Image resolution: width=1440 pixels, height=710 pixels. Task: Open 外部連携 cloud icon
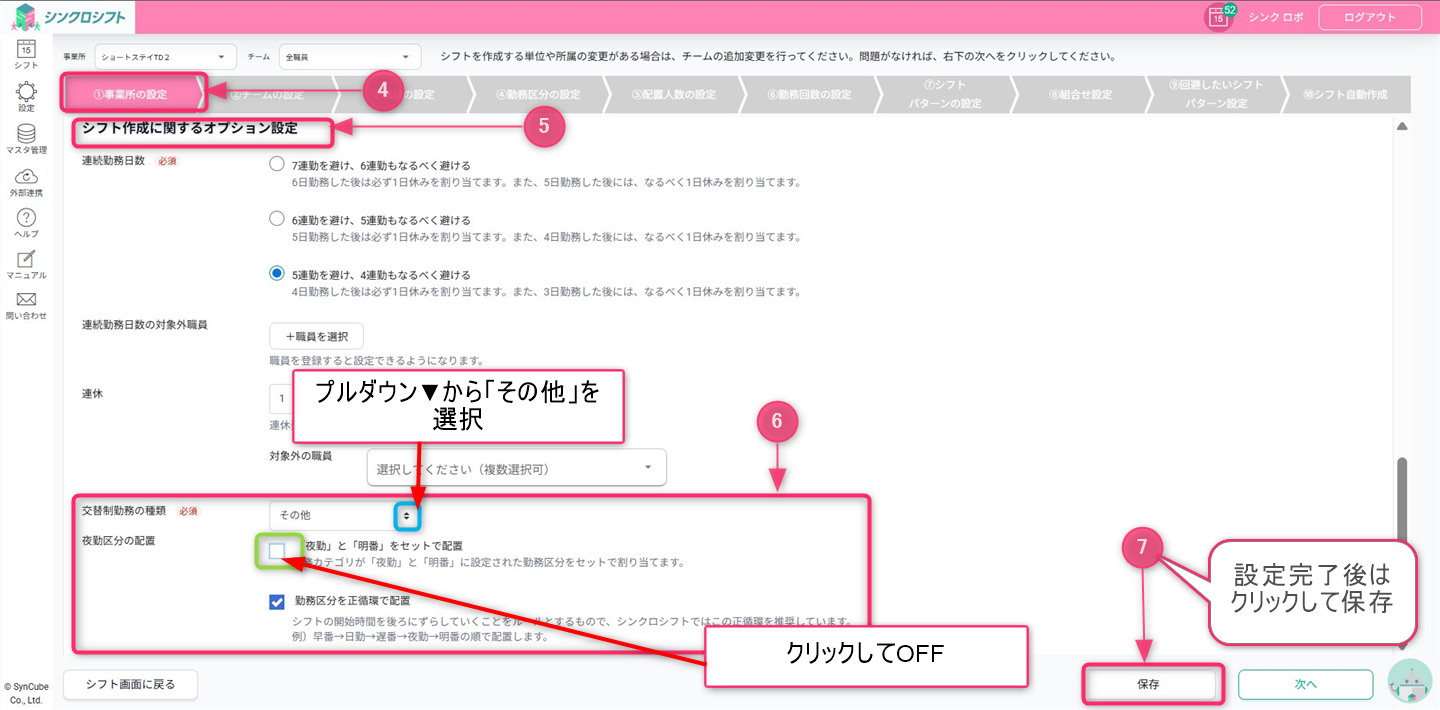[x=26, y=176]
